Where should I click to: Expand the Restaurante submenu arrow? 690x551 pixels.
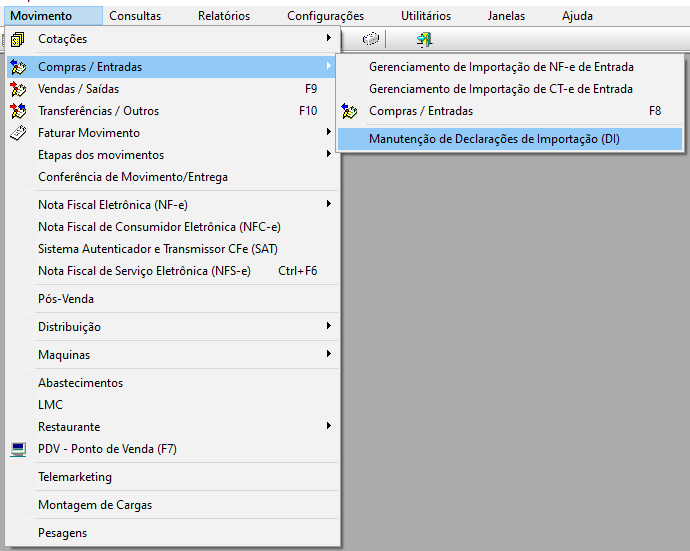click(328, 427)
